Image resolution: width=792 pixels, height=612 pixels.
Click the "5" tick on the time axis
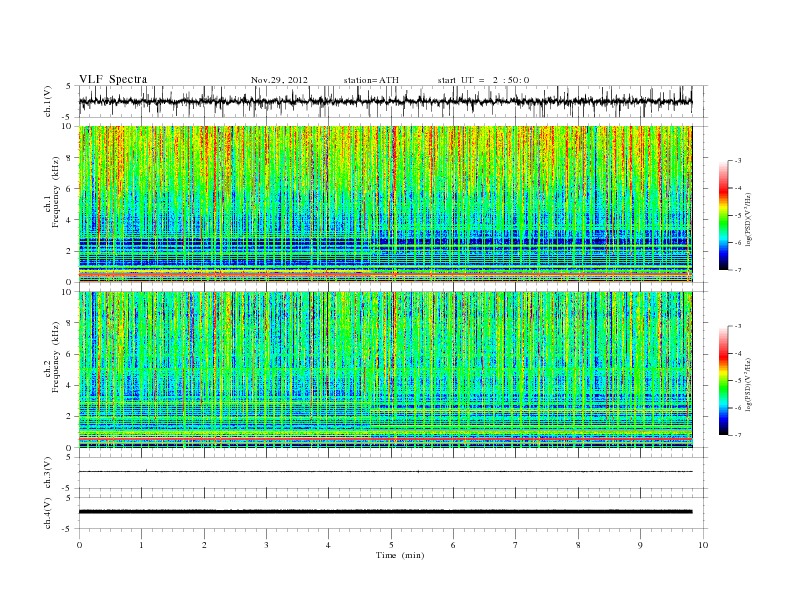tap(391, 545)
